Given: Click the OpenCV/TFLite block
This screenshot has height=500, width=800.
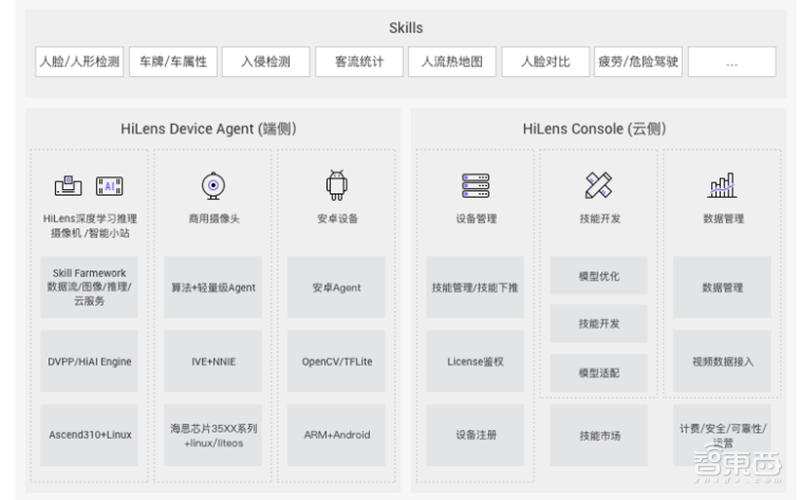Looking at the screenshot, I should point(336,361).
